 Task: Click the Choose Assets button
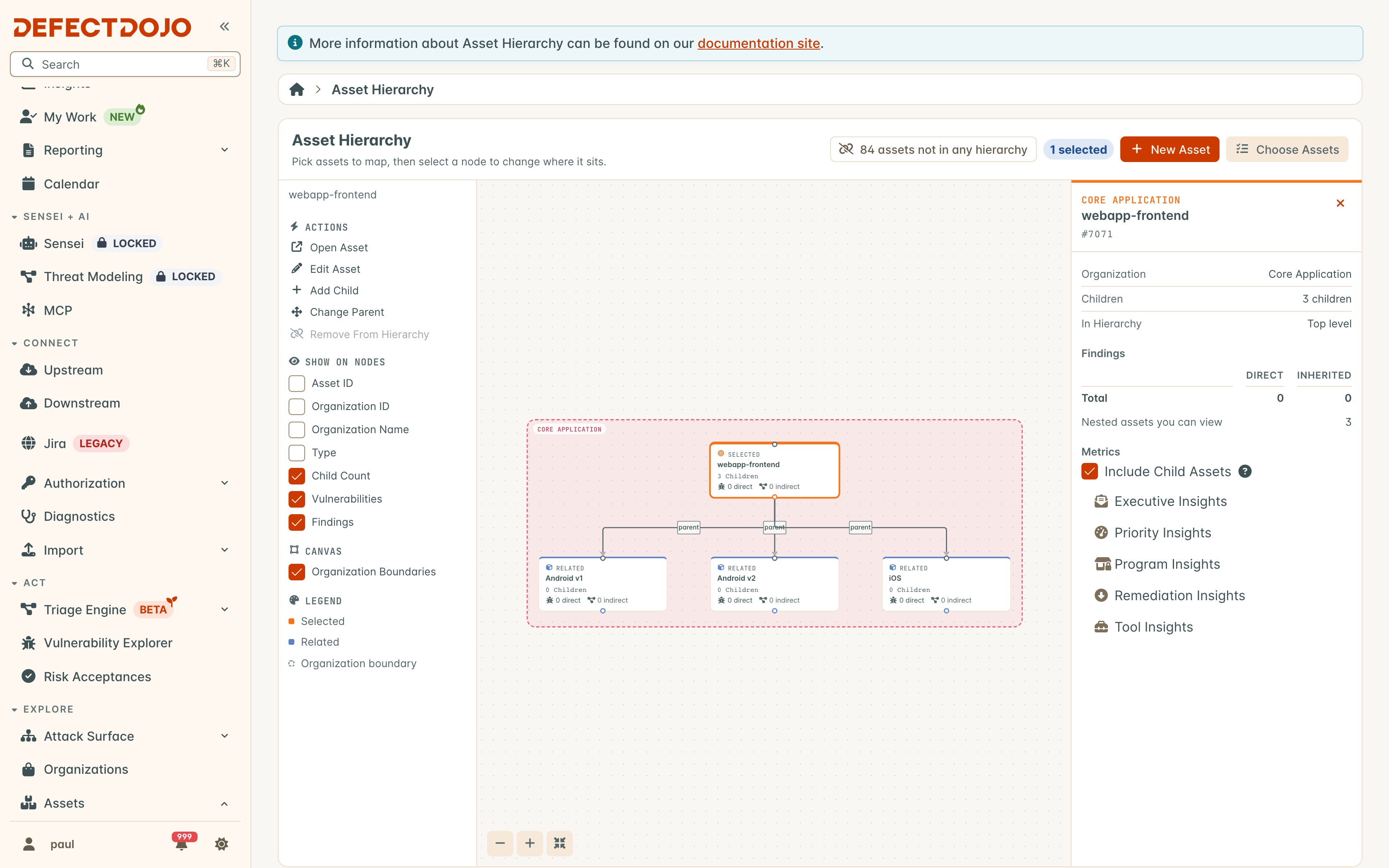click(x=1287, y=149)
